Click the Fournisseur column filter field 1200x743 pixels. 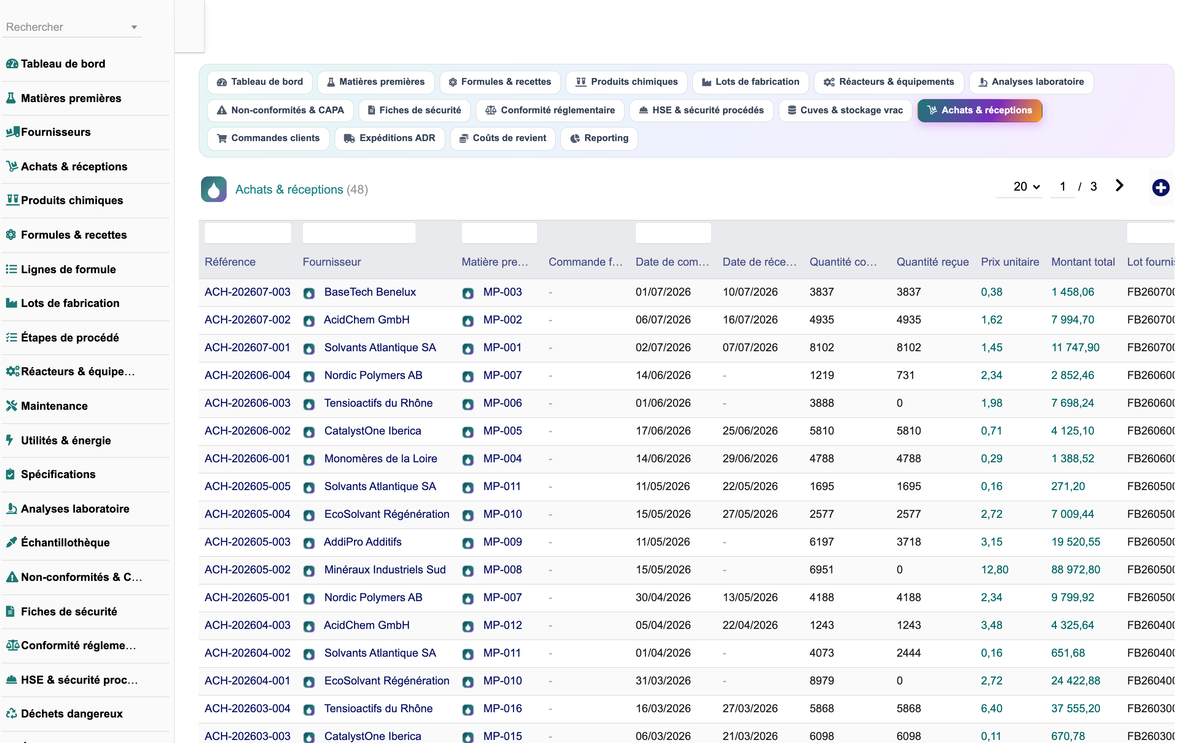tap(359, 233)
